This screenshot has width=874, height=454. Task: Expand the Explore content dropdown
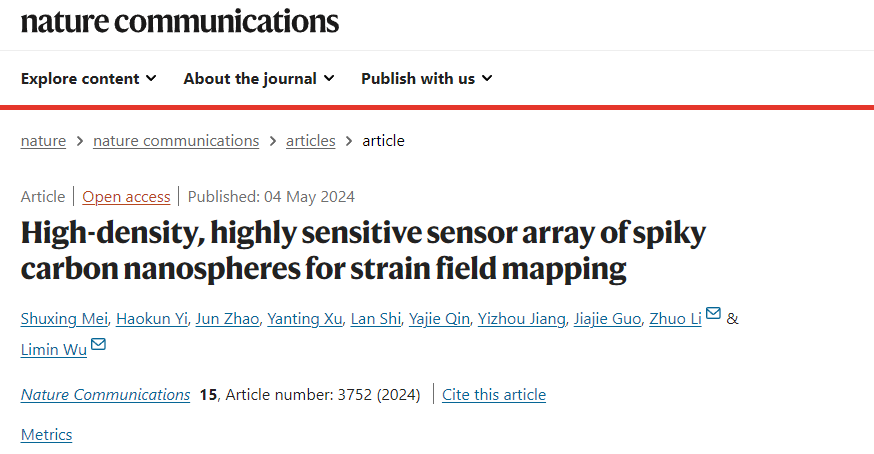coord(89,79)
